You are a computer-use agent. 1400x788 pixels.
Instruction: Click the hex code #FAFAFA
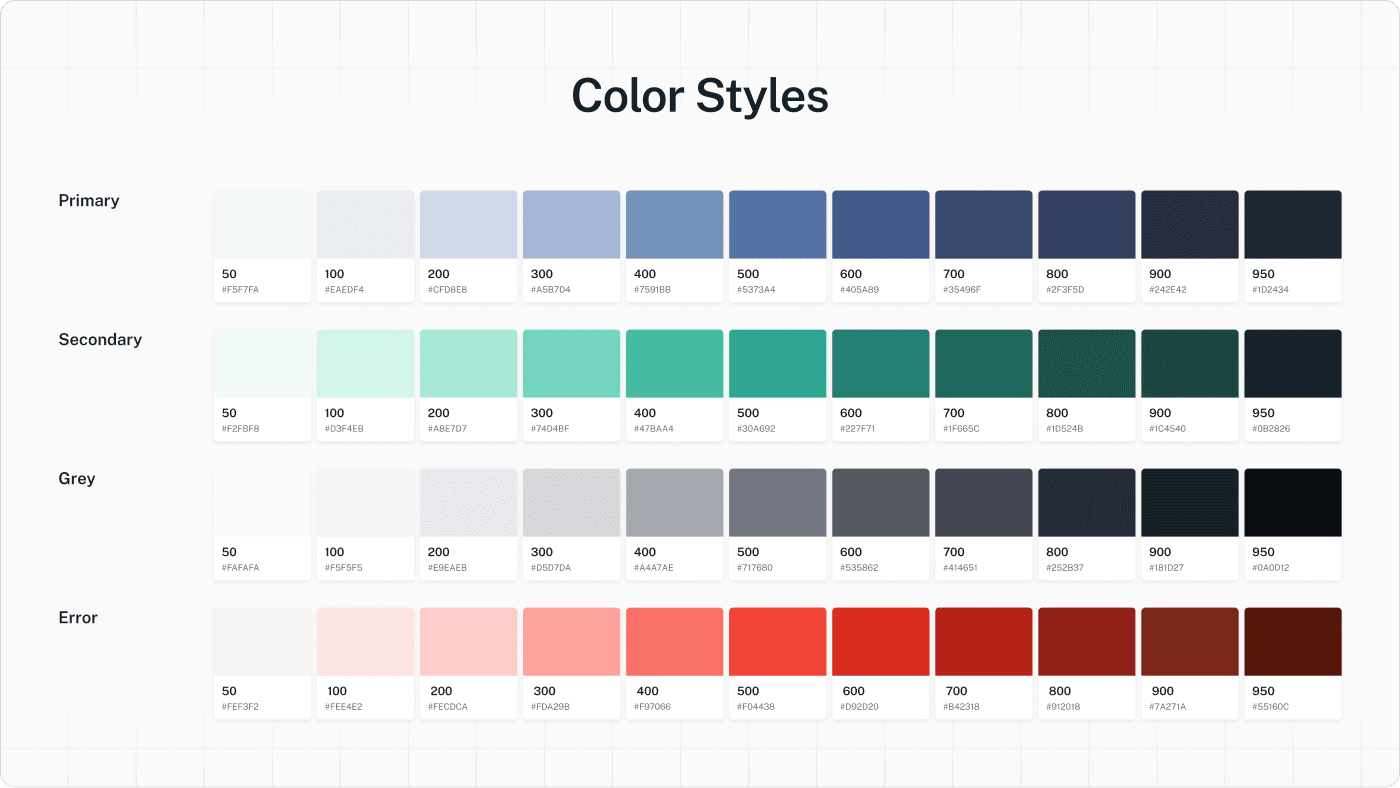[x=240, y=568]
